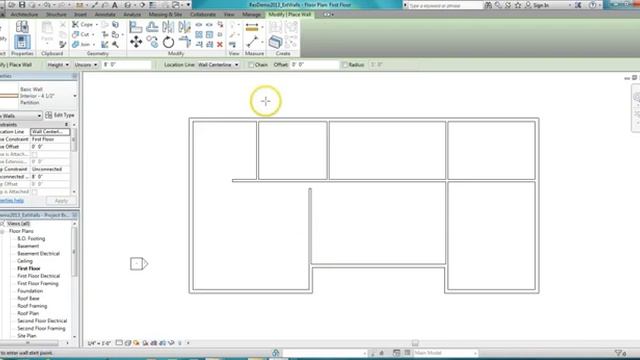Click the red X Delete tool
This screenshot has width=640, height=360.
tap(220, 44)
